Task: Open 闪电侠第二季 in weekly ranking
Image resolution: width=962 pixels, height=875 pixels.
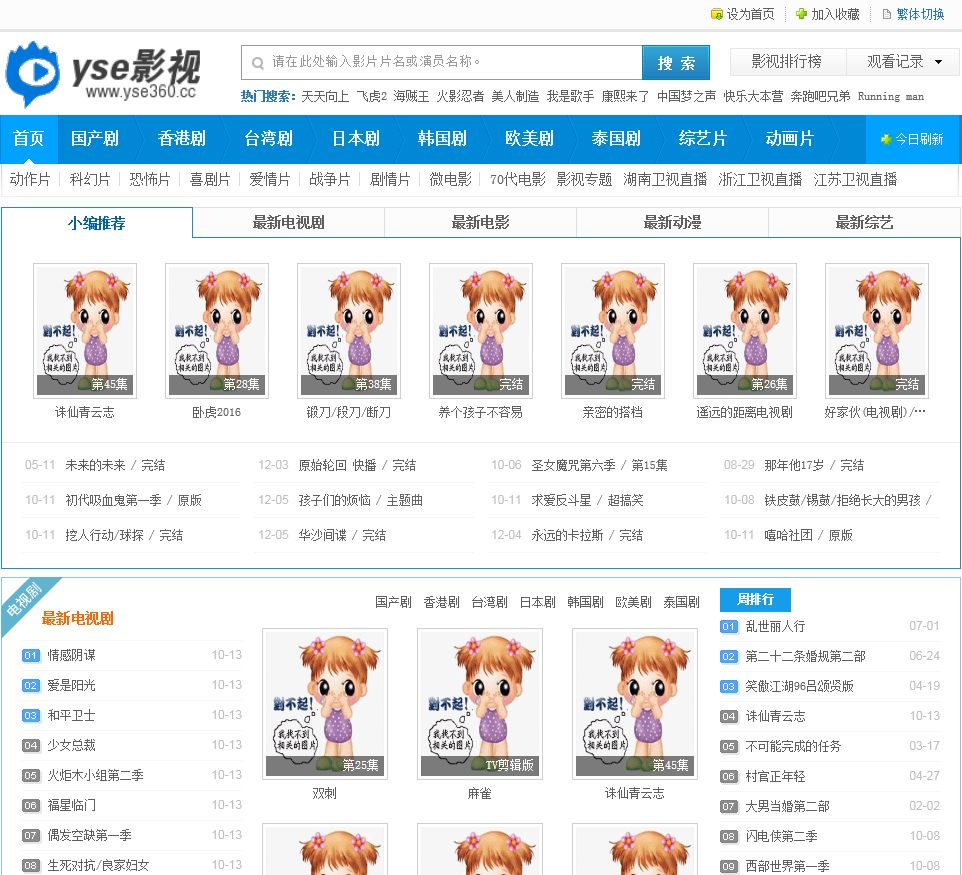Action: (781, 836)
